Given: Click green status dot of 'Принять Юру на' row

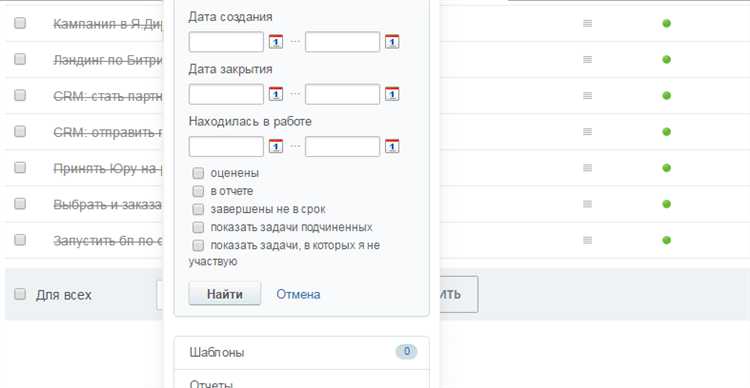Looking at the screenshot, I should click(x=666, y=168).
